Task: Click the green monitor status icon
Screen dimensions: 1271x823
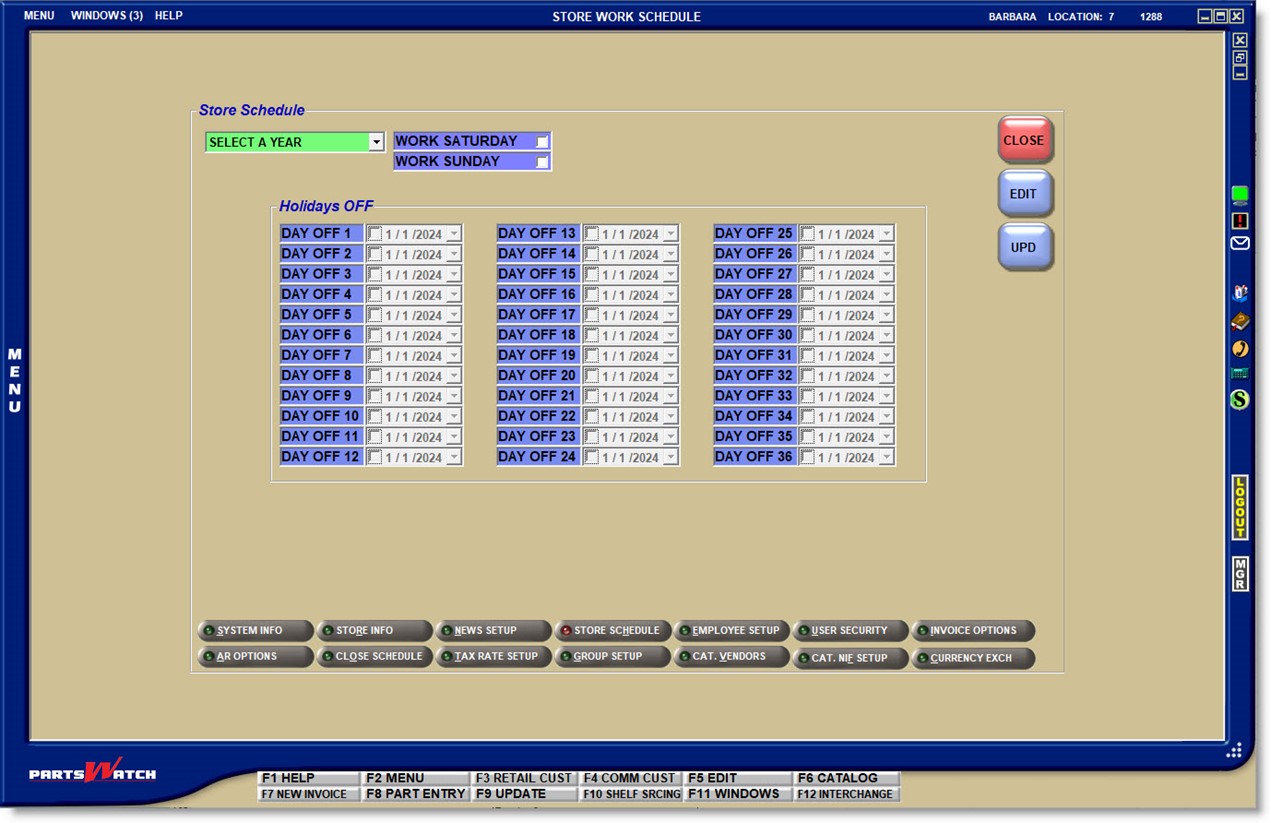Action: tap(1240, 195)
